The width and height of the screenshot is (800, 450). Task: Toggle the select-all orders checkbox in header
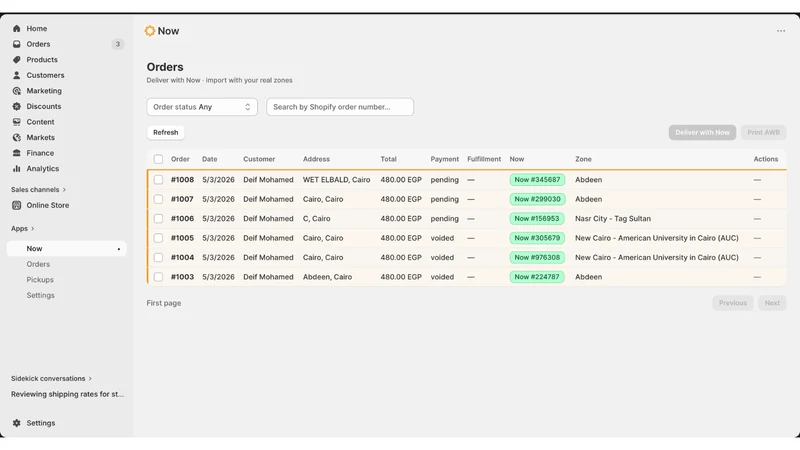point(158,159)
